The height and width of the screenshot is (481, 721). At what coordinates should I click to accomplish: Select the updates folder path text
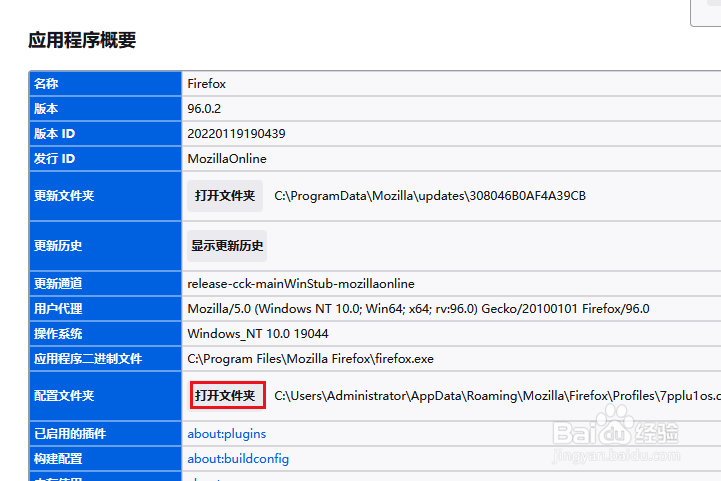click(x=430, y=196)
